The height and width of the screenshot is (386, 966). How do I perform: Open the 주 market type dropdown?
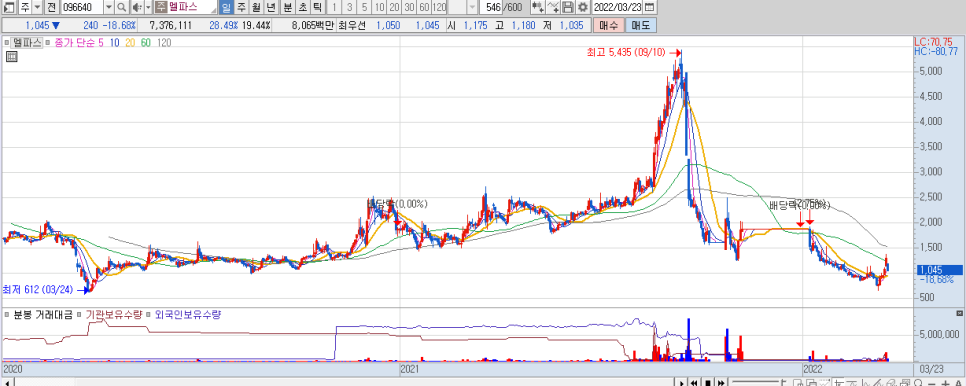pos(36,7)
